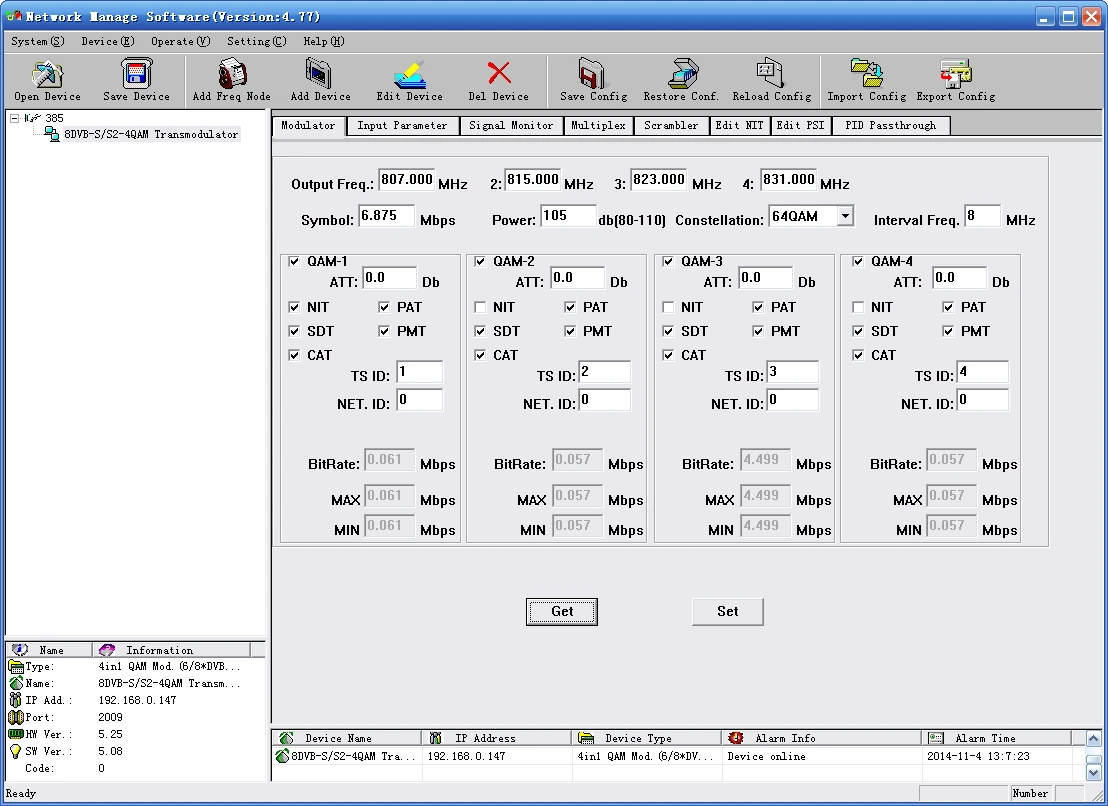Enable the NIT checkbox under QAM-2
1108x806 pixels.
click(481, 307)
